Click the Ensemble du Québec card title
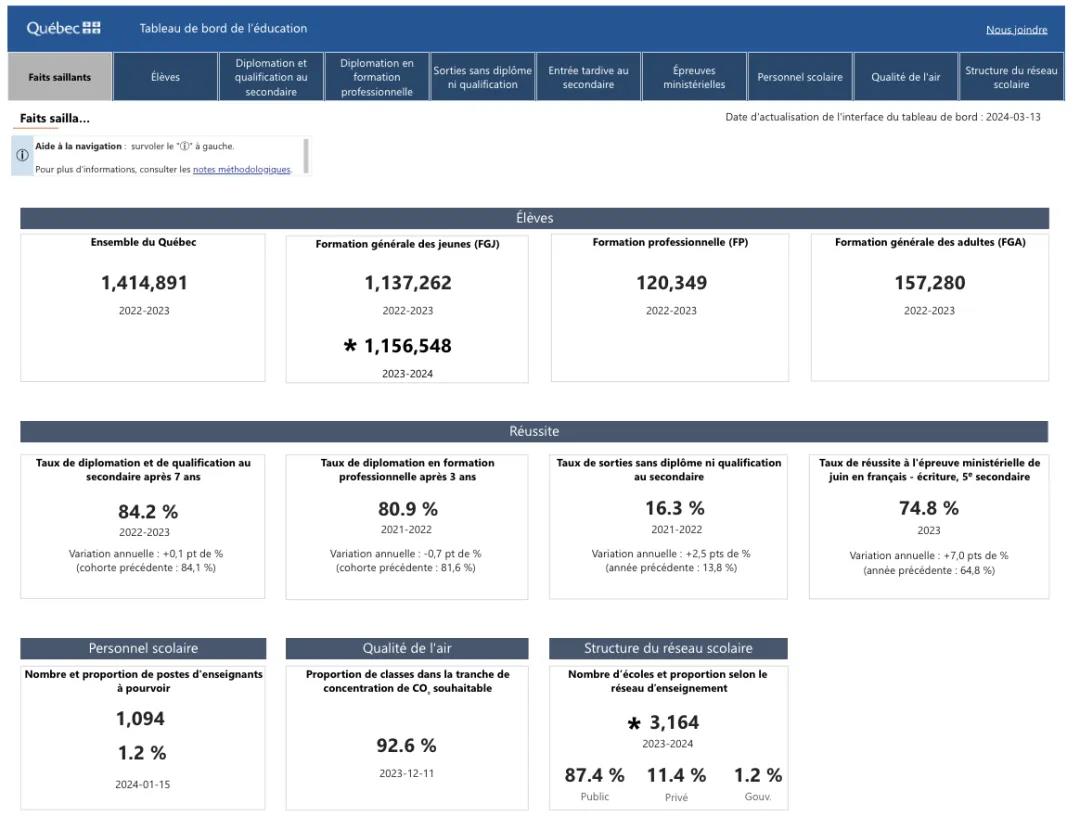 (143, 242)
